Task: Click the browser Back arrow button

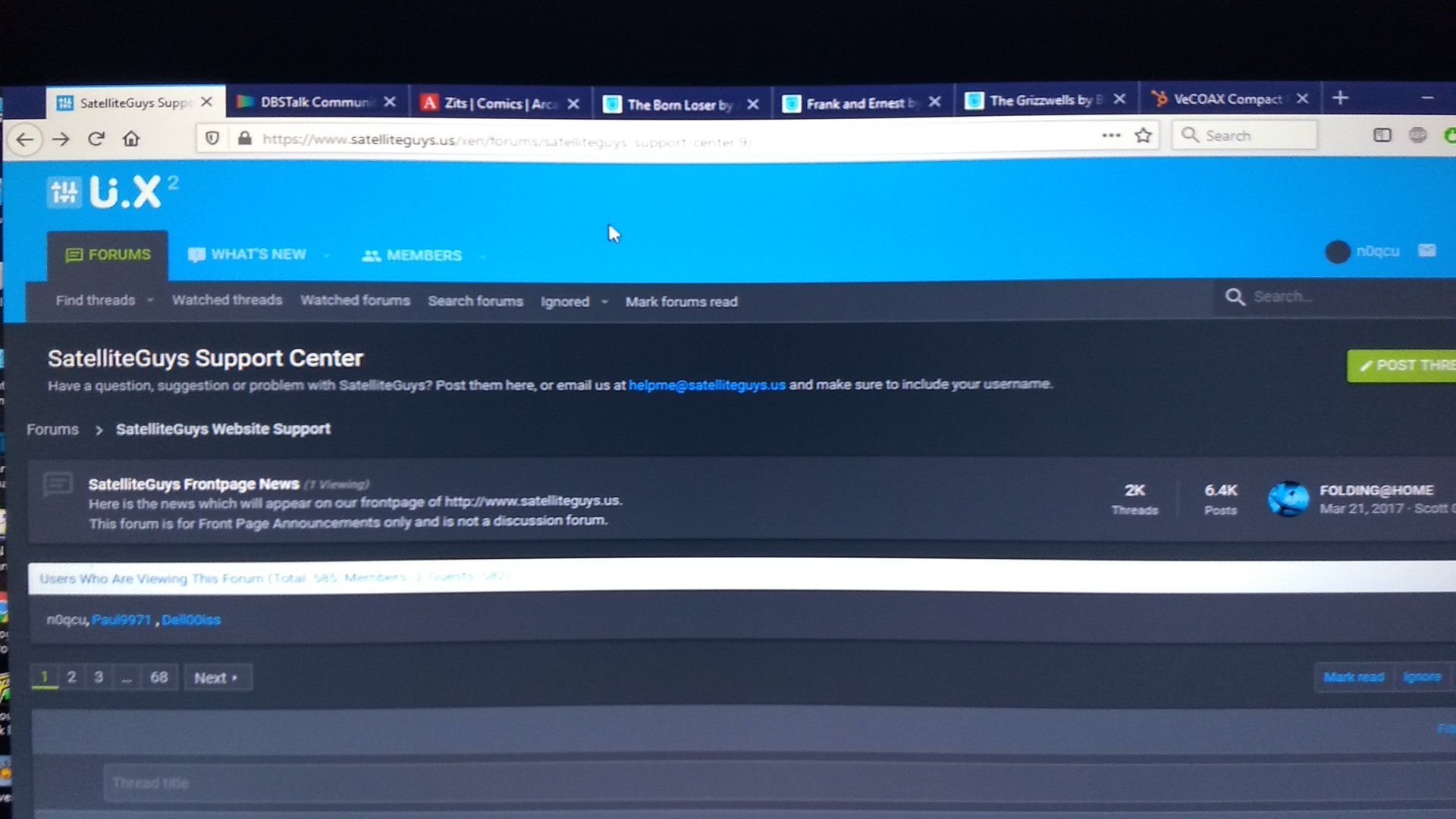Action: click(24, 140)
